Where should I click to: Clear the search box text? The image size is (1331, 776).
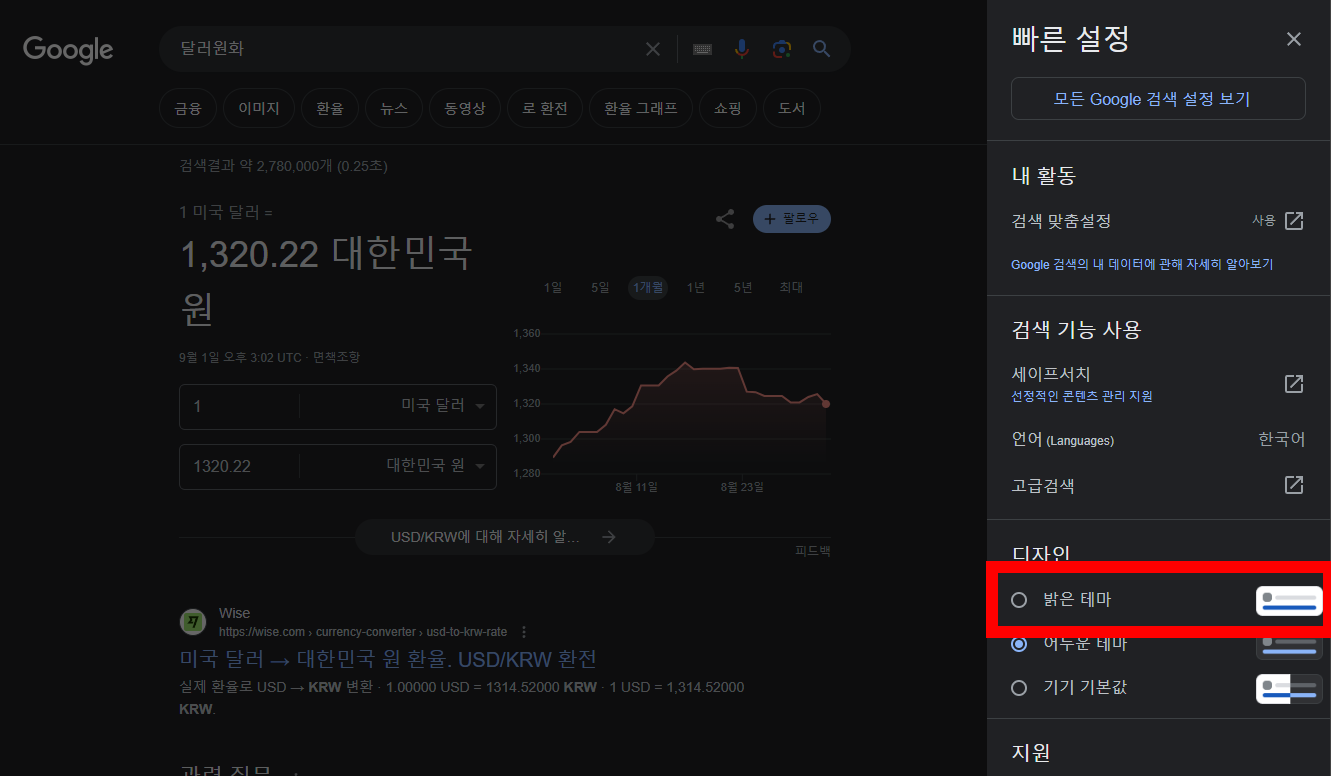653,49
